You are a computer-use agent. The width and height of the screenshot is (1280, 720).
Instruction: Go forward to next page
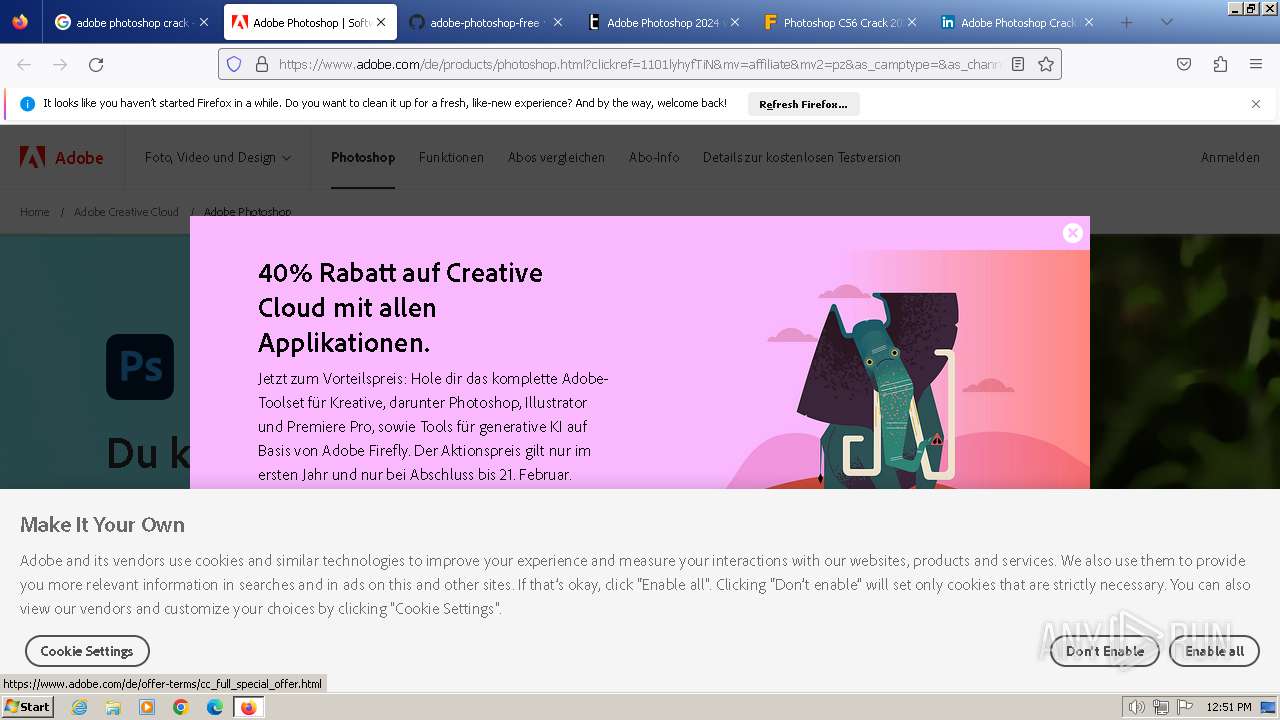point(60,64)
